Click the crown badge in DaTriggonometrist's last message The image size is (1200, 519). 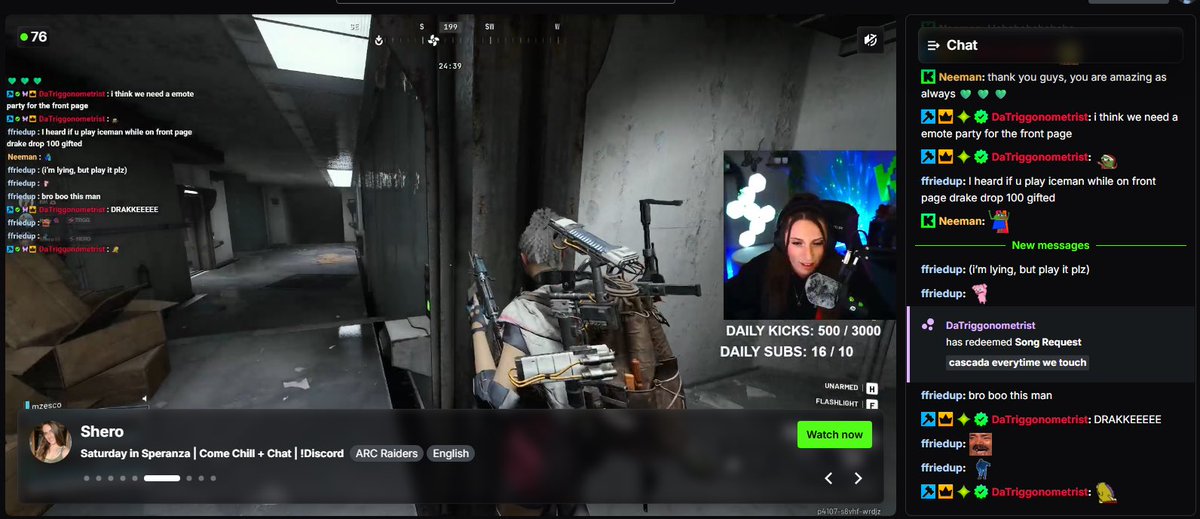(946, 492)
